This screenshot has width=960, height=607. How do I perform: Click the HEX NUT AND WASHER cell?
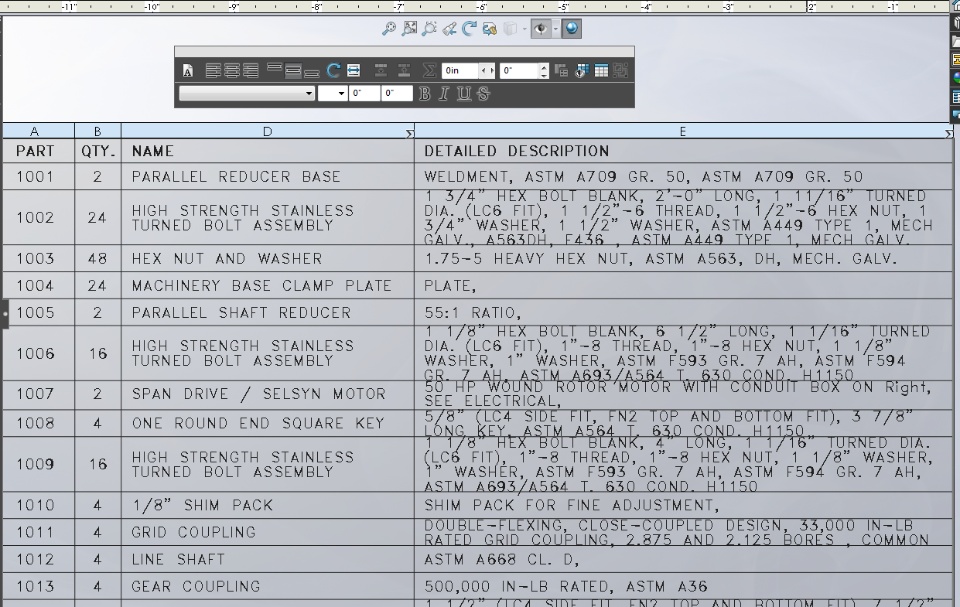[x=268, y=258]
